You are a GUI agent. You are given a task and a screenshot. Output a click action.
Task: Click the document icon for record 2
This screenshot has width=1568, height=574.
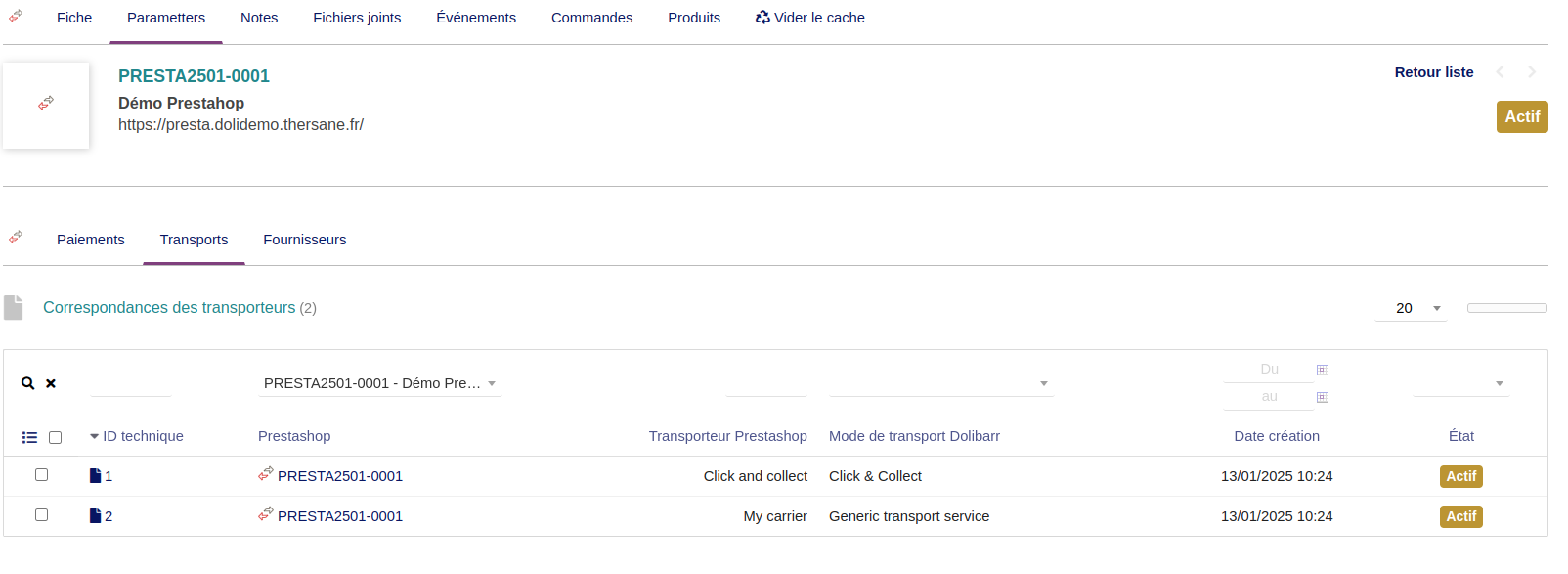(x=95, y=516)
